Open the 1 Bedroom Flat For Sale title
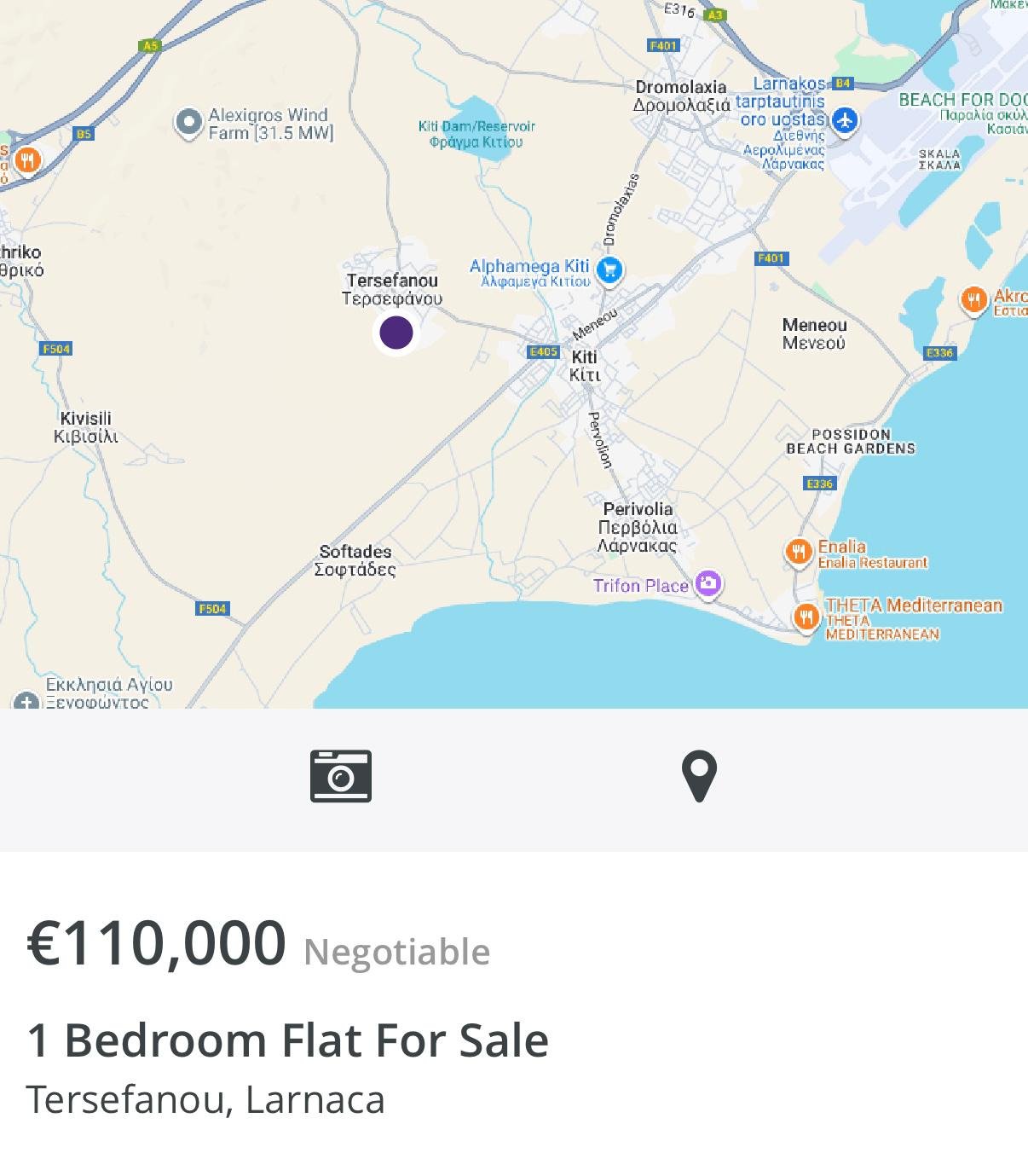Screen dimensions: 1028x1176 (x=287, y=1040)
